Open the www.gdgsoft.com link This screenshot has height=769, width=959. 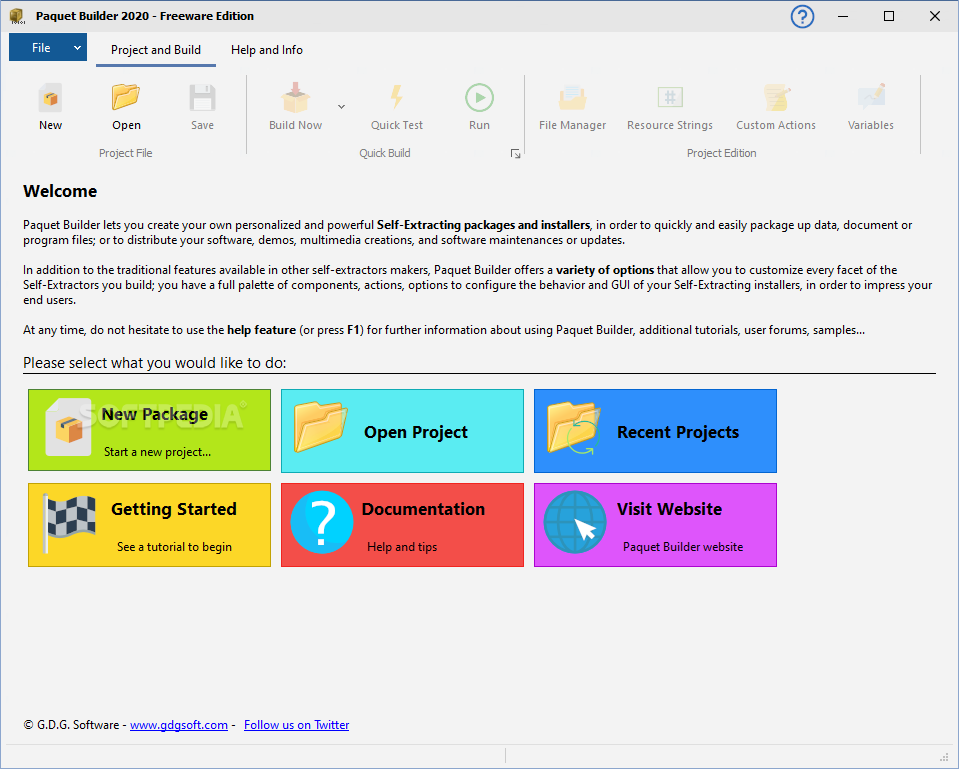tap(179, 725)
